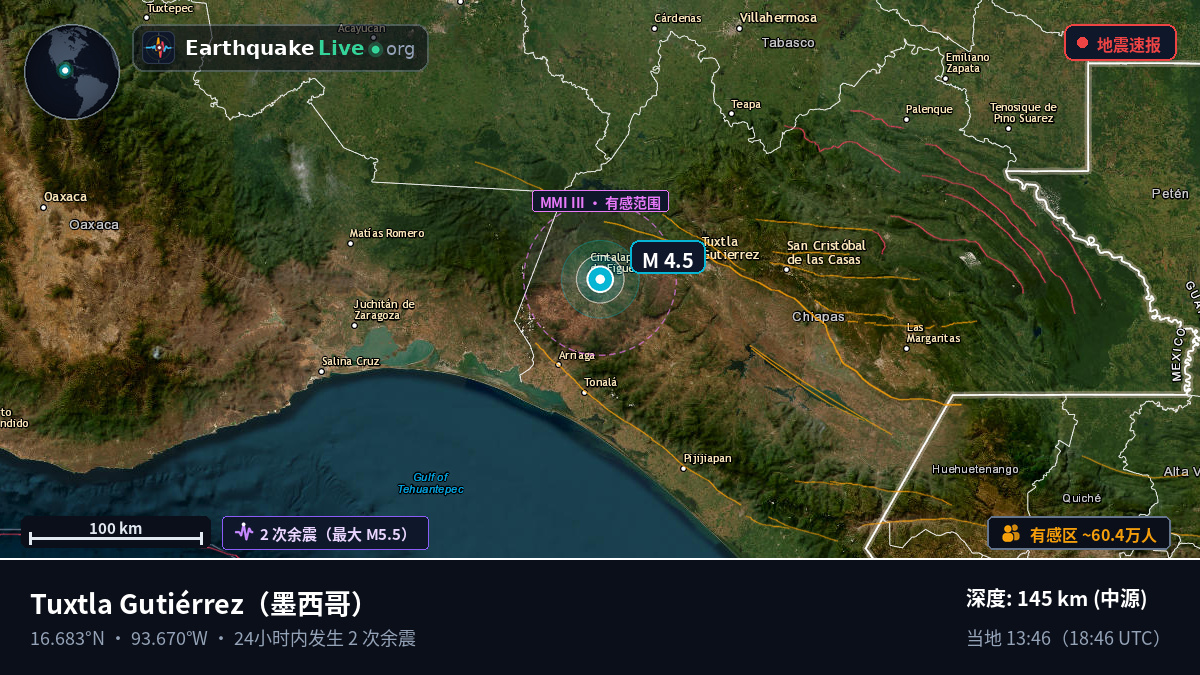Click the red 地震速报 alert badge
This screenshot has width=1200, height=675.
point(1120,44)
